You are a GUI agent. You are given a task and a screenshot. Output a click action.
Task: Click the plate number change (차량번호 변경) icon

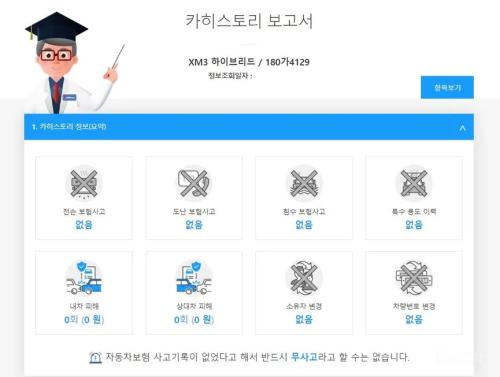click(414, 278)
